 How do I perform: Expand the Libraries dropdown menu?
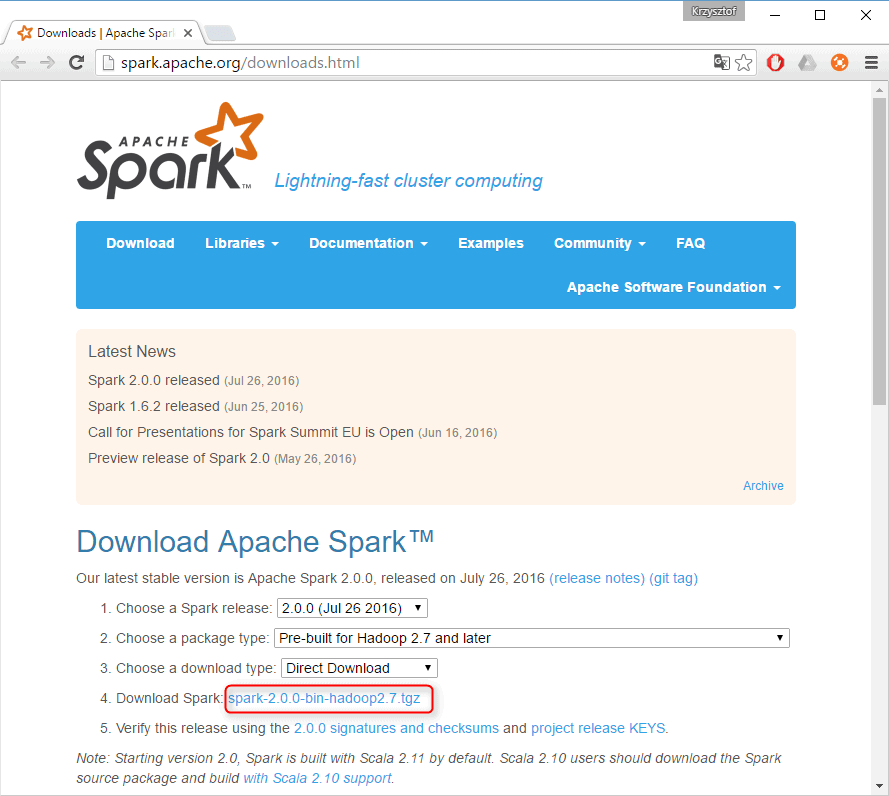pos(242,243)
